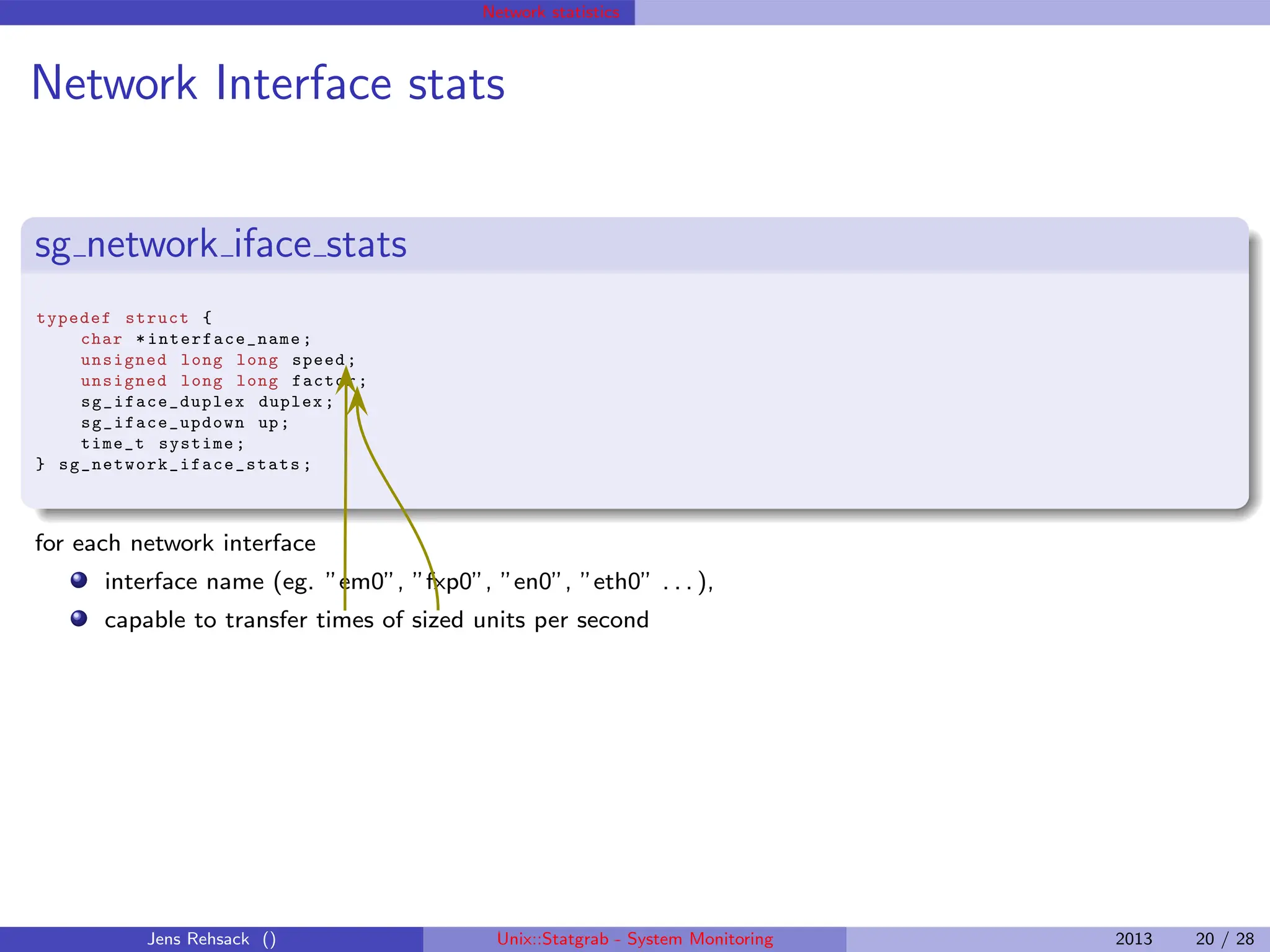
Task: Click the code line 'sg_iface_updown up;'
Action: coord(185,423)
